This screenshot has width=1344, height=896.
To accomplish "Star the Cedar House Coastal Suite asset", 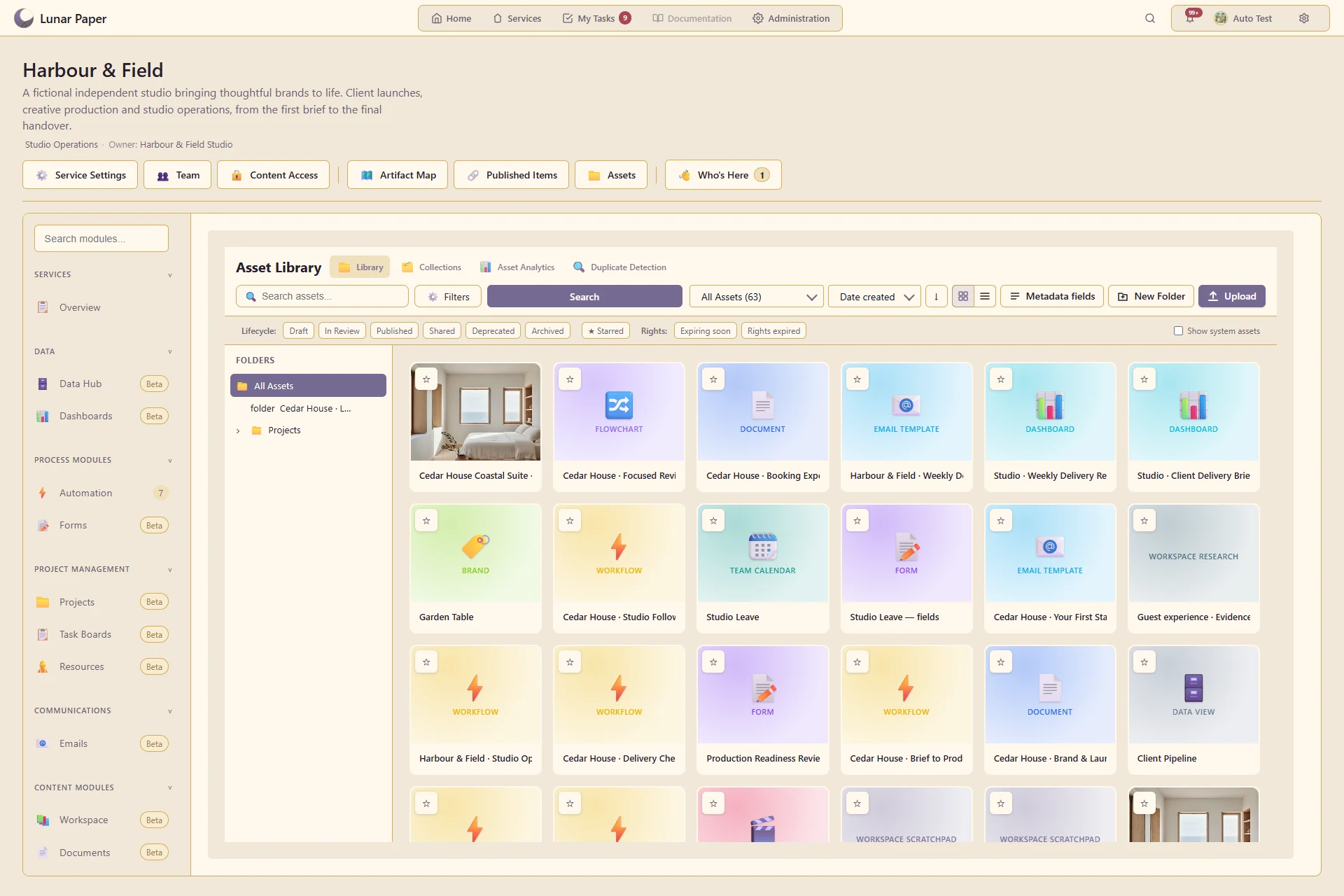I will tap(426, 379).
